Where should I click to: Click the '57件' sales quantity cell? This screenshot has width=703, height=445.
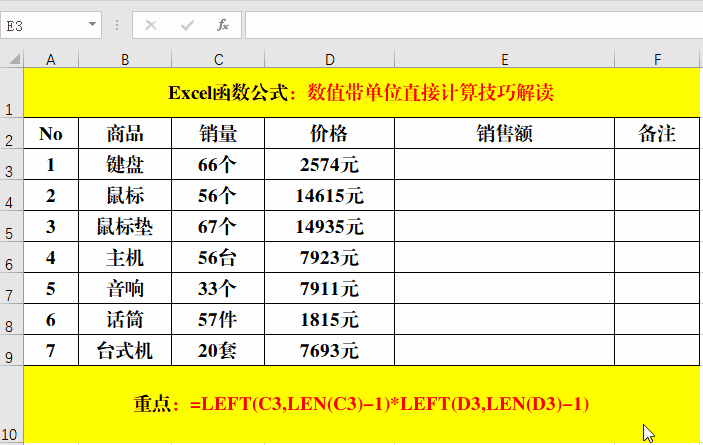[218, 319]
